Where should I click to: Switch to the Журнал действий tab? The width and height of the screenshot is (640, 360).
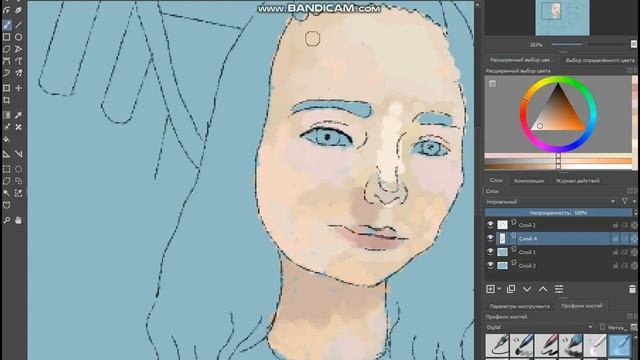point(577,180)
